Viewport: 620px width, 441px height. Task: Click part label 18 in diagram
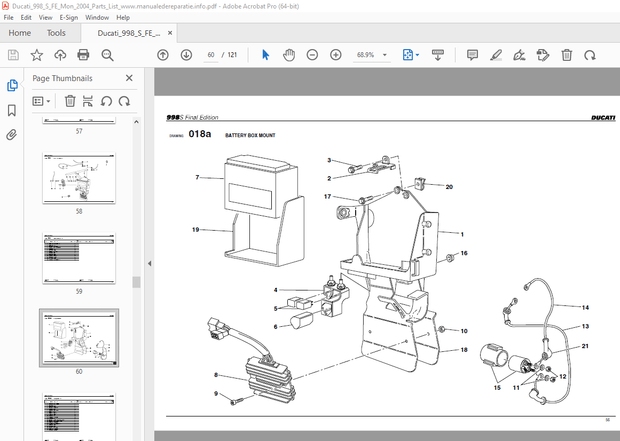click(x=464, y=350)
